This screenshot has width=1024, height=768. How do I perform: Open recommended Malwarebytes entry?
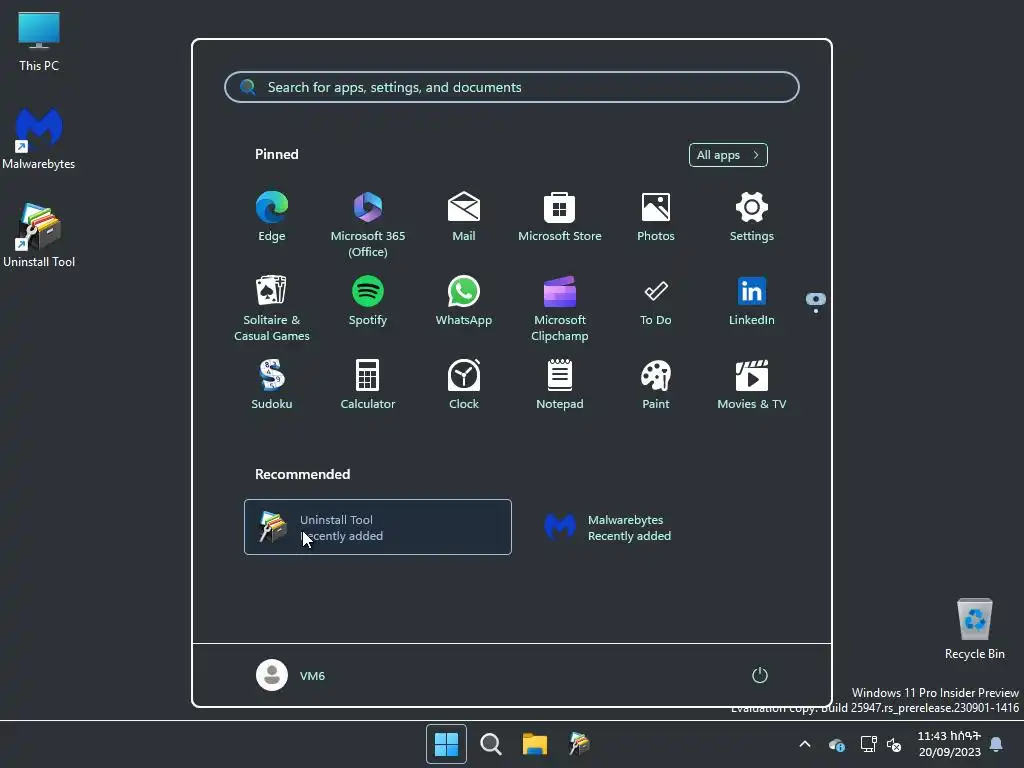click(665, 527)
